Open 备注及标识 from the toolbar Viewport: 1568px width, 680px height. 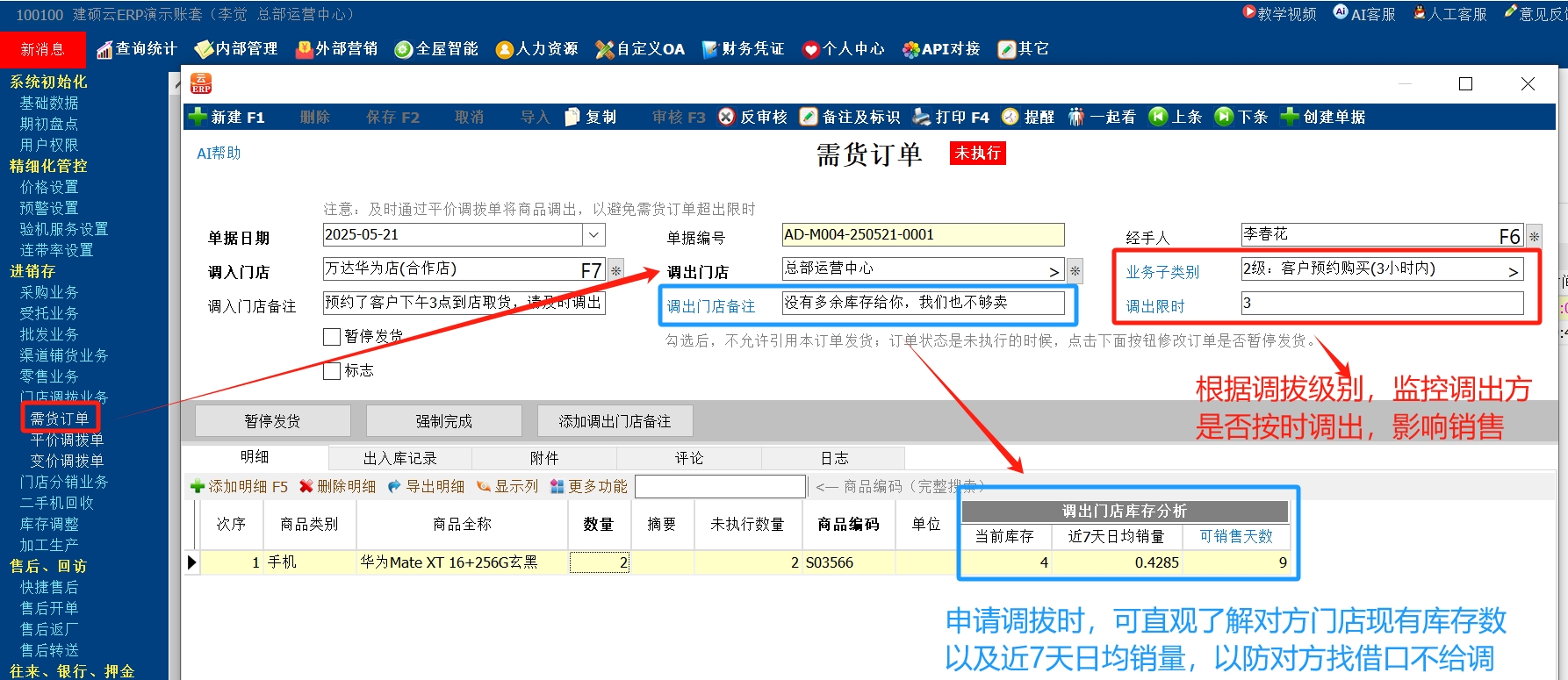[850, 117]
